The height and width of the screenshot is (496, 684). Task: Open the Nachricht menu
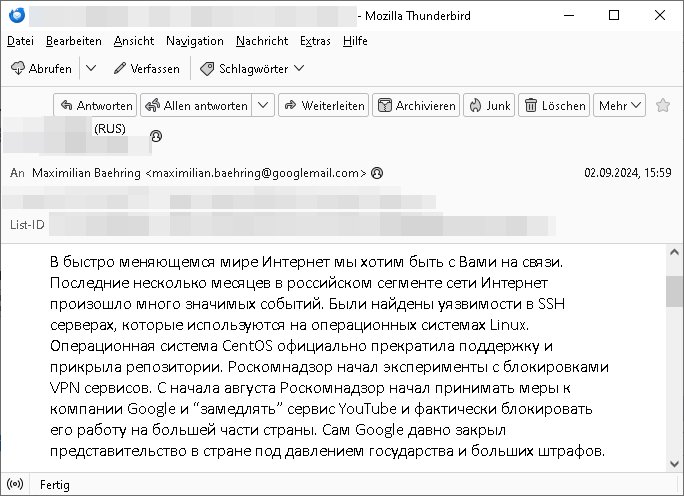262,41
